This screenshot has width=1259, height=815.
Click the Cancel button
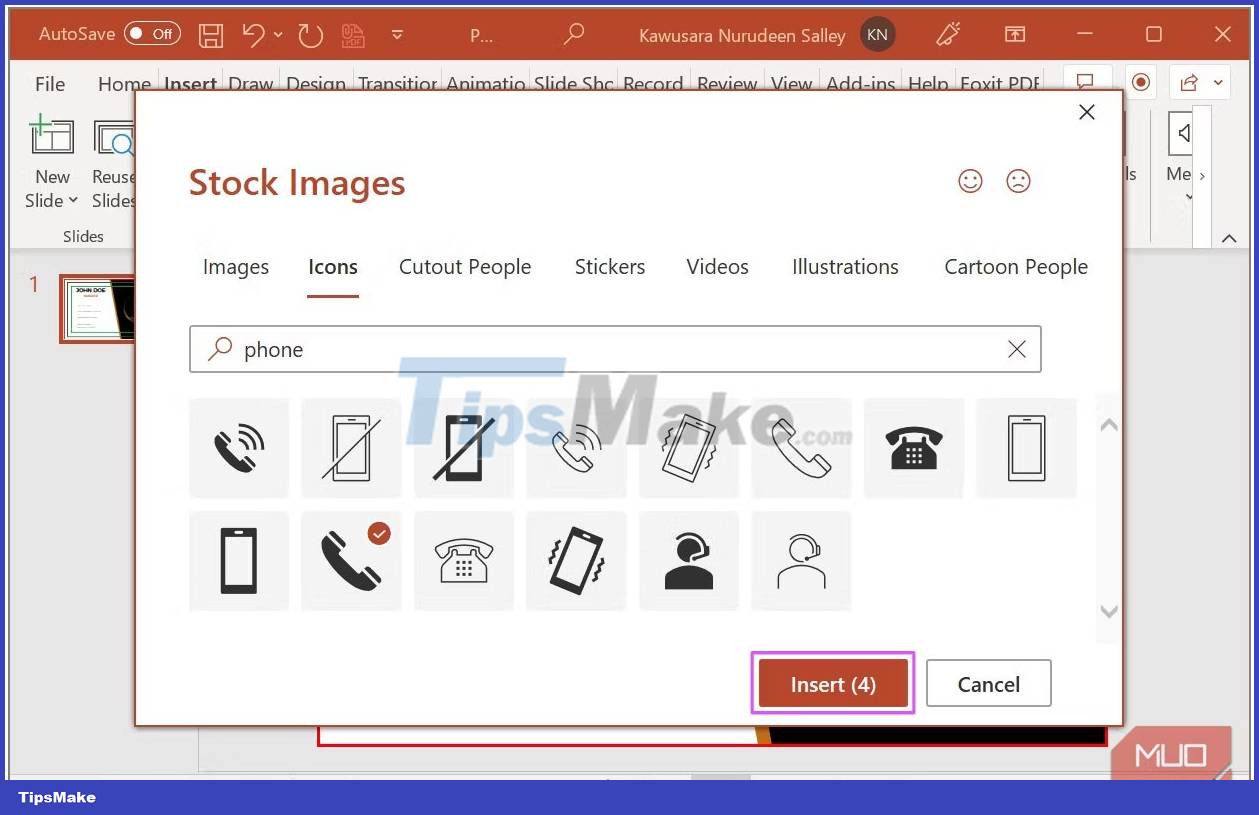(988, 683)
